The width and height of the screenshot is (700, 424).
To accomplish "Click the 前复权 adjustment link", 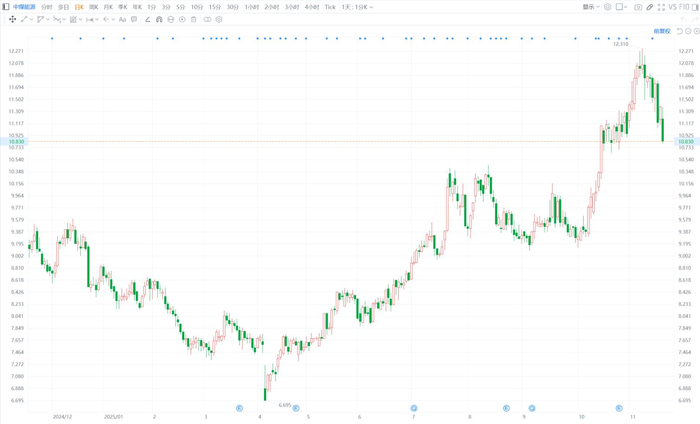I will click(x=662, y=31).
